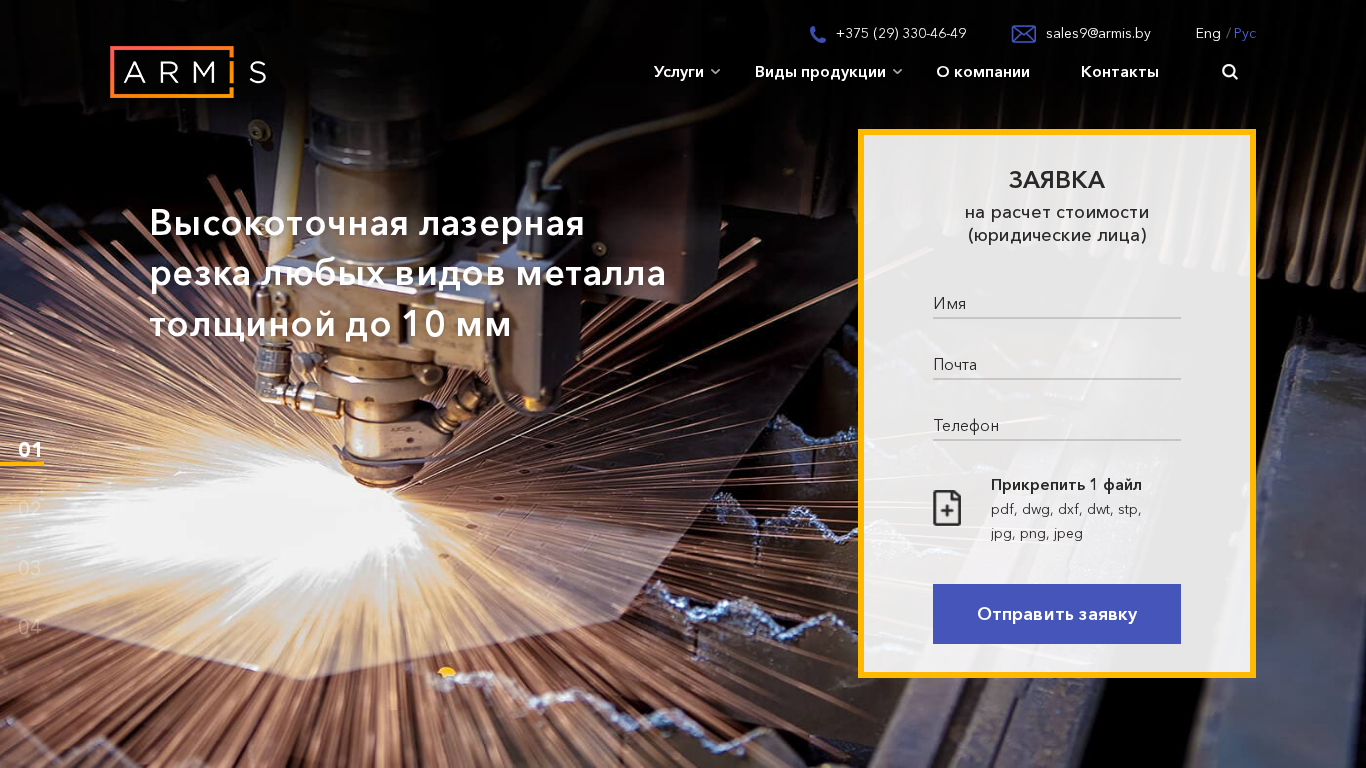The height and width of the screenshot is (768, 1366).
Task: Open the Контакты menu item
Action: [x=1119, y=72]
